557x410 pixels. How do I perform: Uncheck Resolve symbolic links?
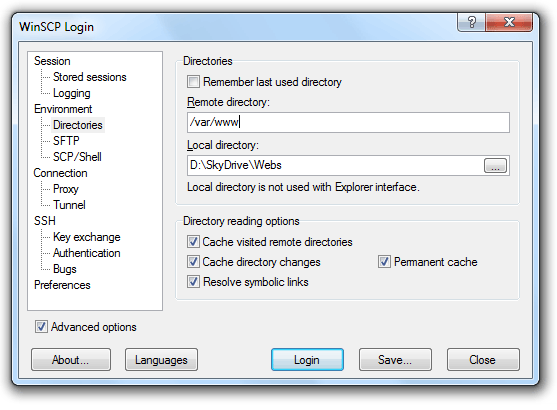[x=194, y=282]
